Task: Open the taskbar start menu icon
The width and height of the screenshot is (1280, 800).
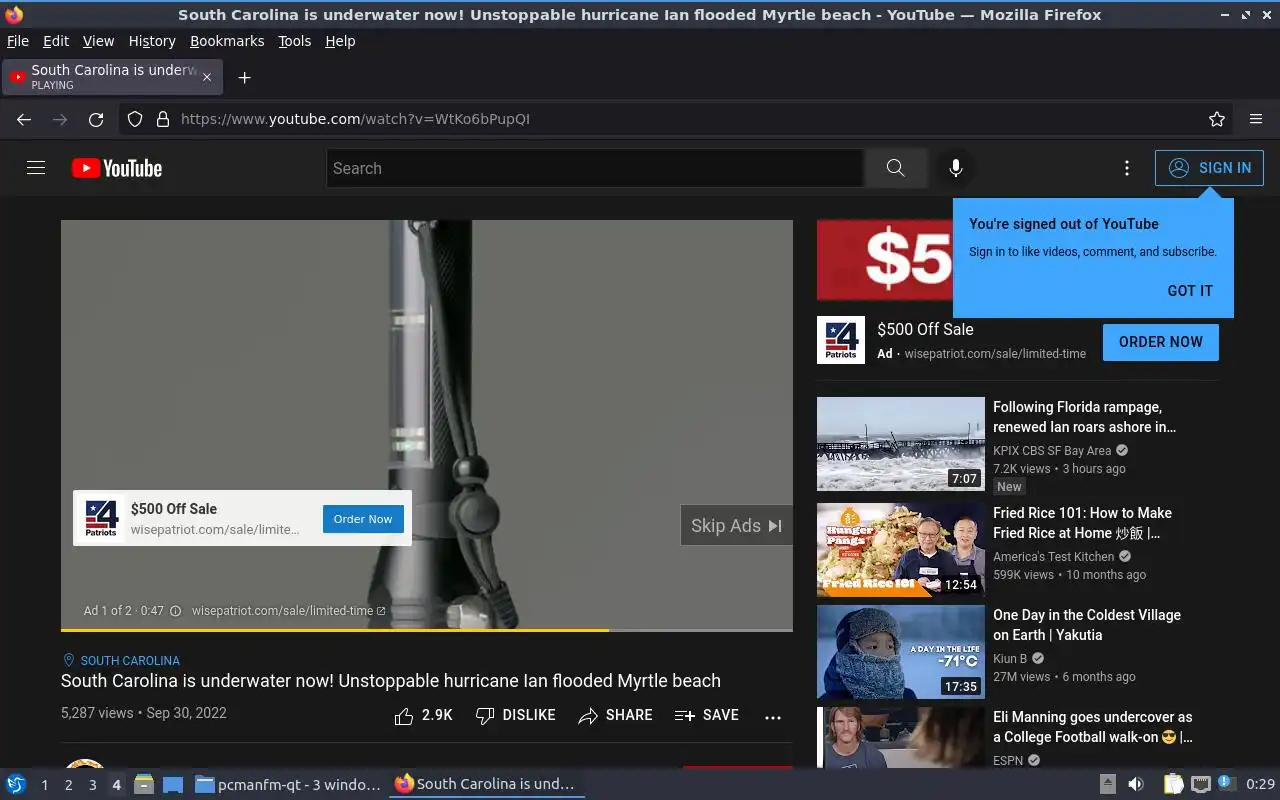Action: point(16,784)
